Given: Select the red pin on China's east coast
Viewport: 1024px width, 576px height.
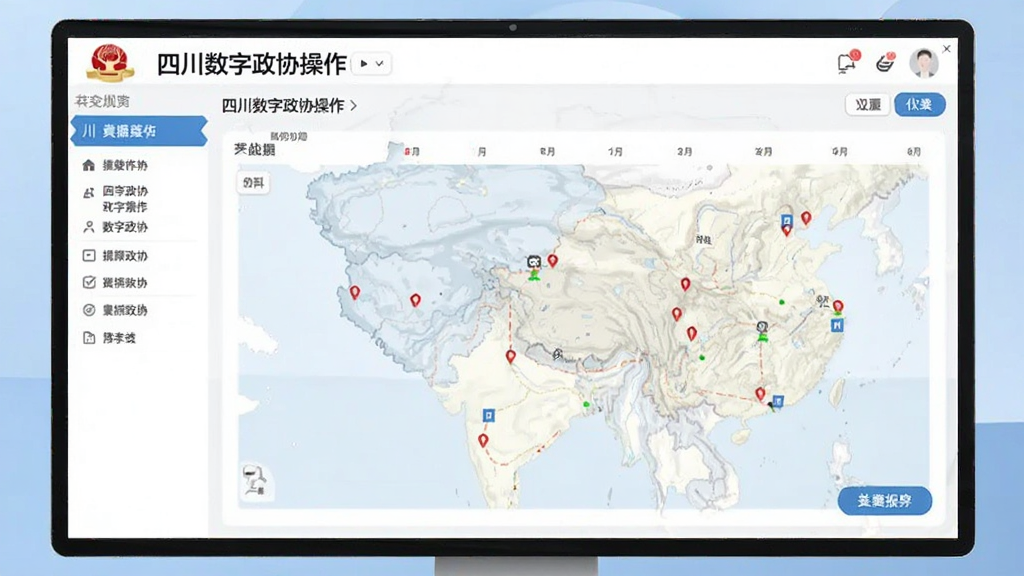Looking at the screenshot, I should click(x=838, y=306).
